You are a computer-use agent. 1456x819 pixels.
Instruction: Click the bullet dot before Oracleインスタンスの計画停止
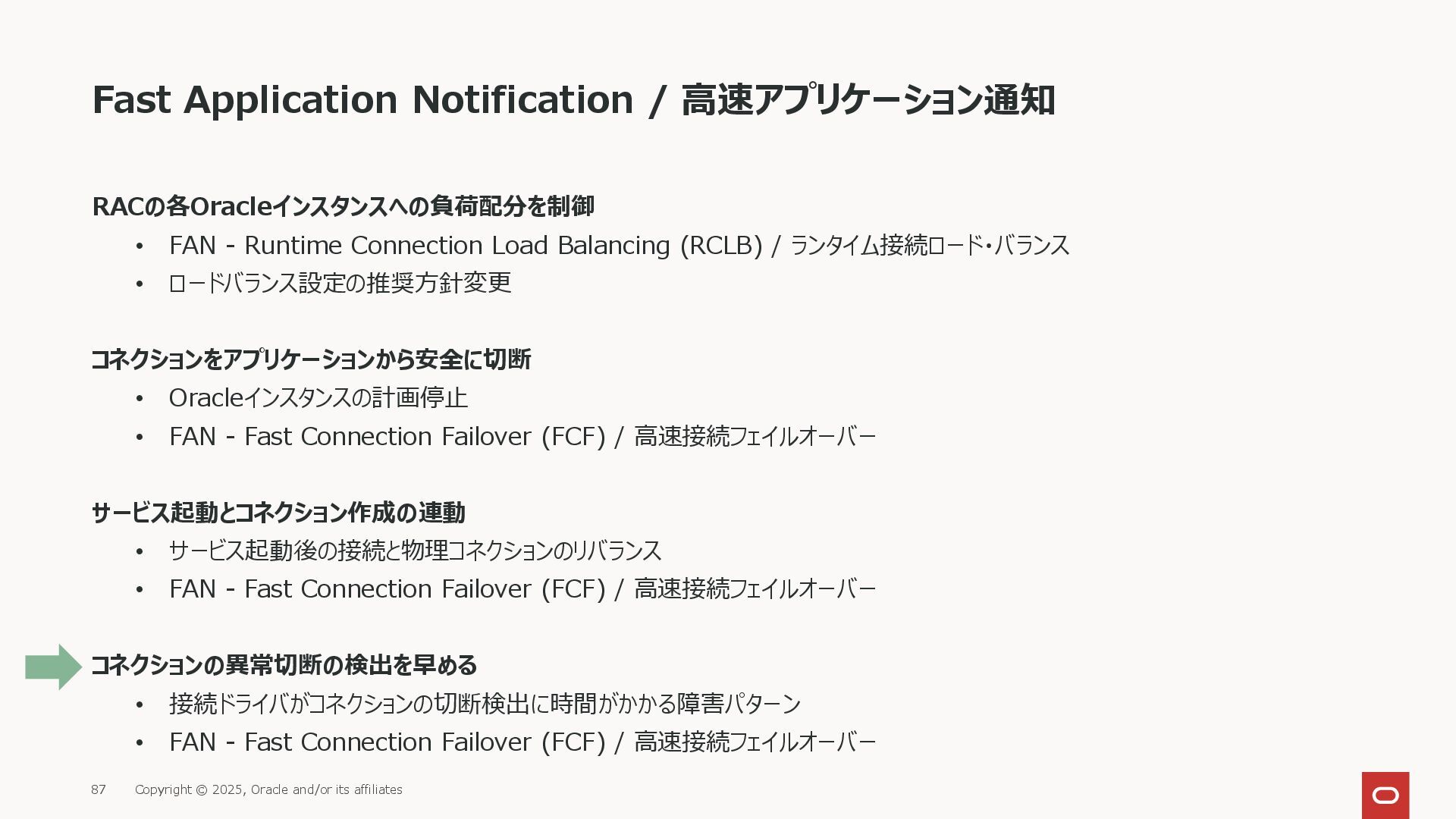[x=140, y=399]
